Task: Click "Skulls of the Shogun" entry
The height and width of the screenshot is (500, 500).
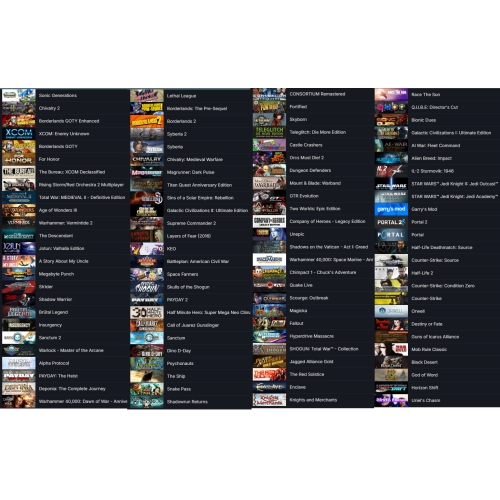Action: 188,287
